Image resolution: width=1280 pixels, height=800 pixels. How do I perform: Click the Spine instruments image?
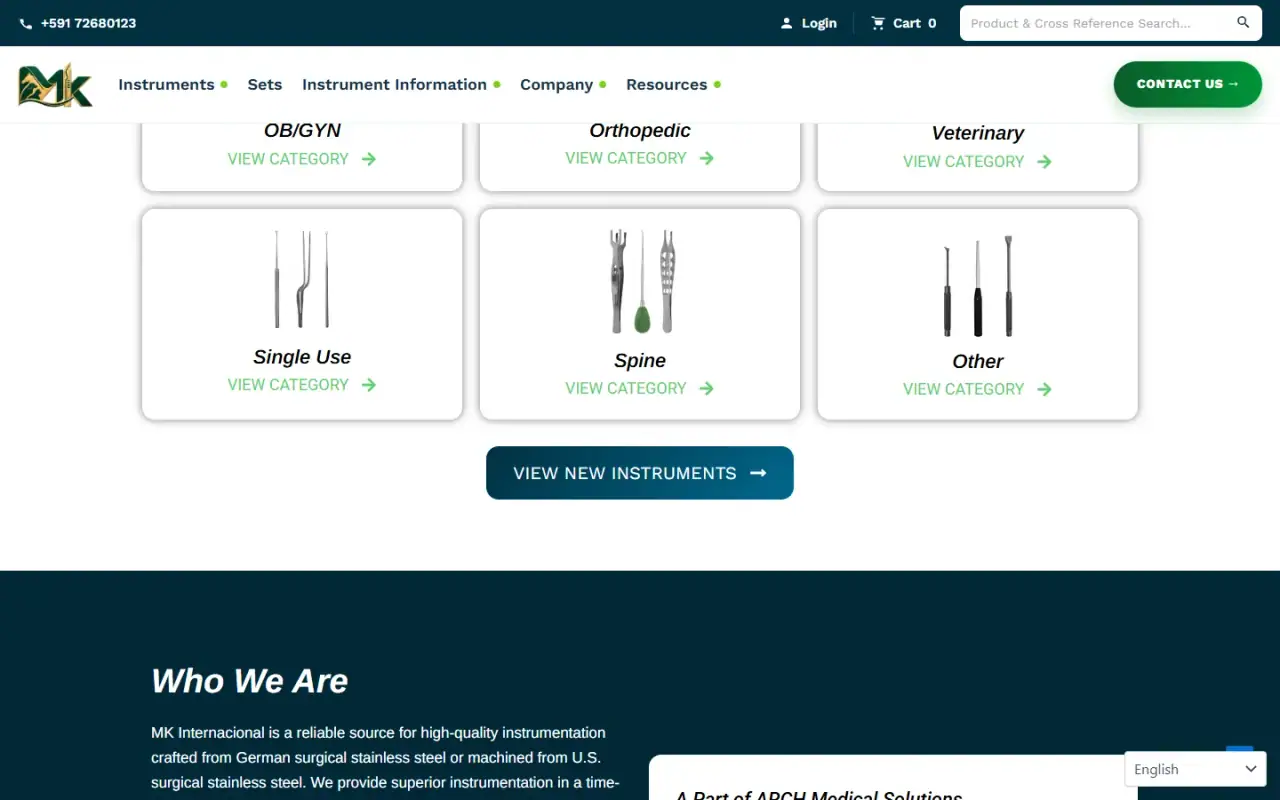[x=640, y=281]
